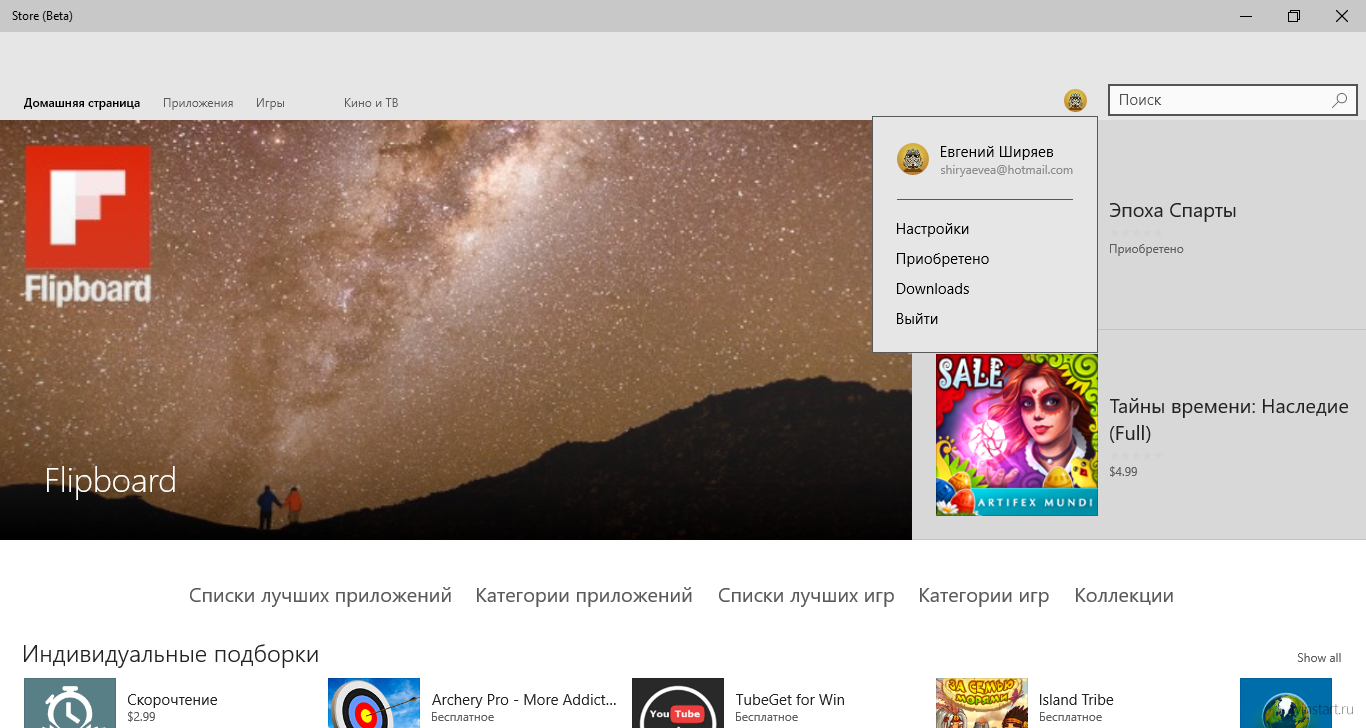The height and width of the screenshot is (728, 1366).
Task: Open the TubeGet for Win app icon
Action: click(678, 703)
